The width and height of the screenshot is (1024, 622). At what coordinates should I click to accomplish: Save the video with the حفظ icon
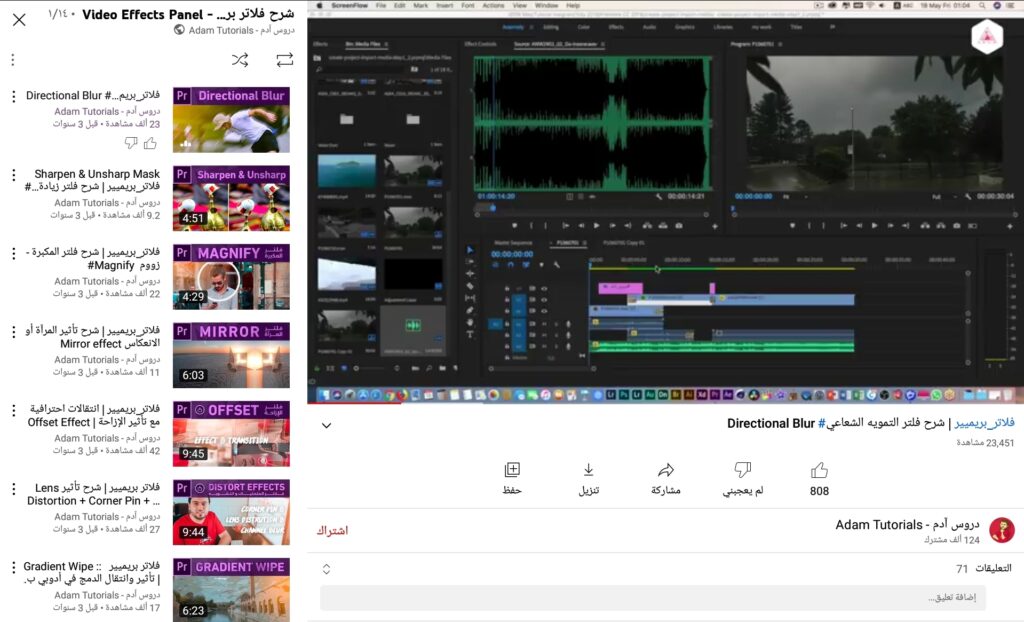coord(513,470)
